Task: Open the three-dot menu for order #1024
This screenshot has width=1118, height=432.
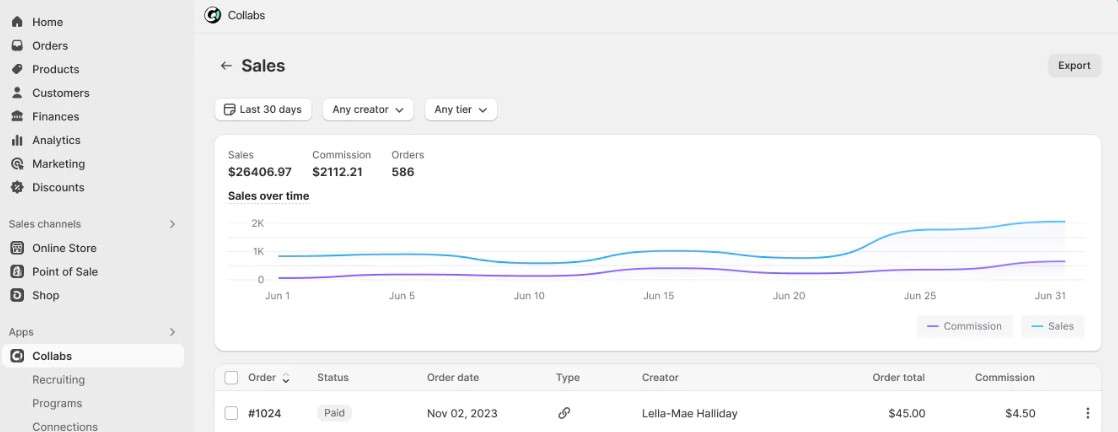Action: [1087, 413]
